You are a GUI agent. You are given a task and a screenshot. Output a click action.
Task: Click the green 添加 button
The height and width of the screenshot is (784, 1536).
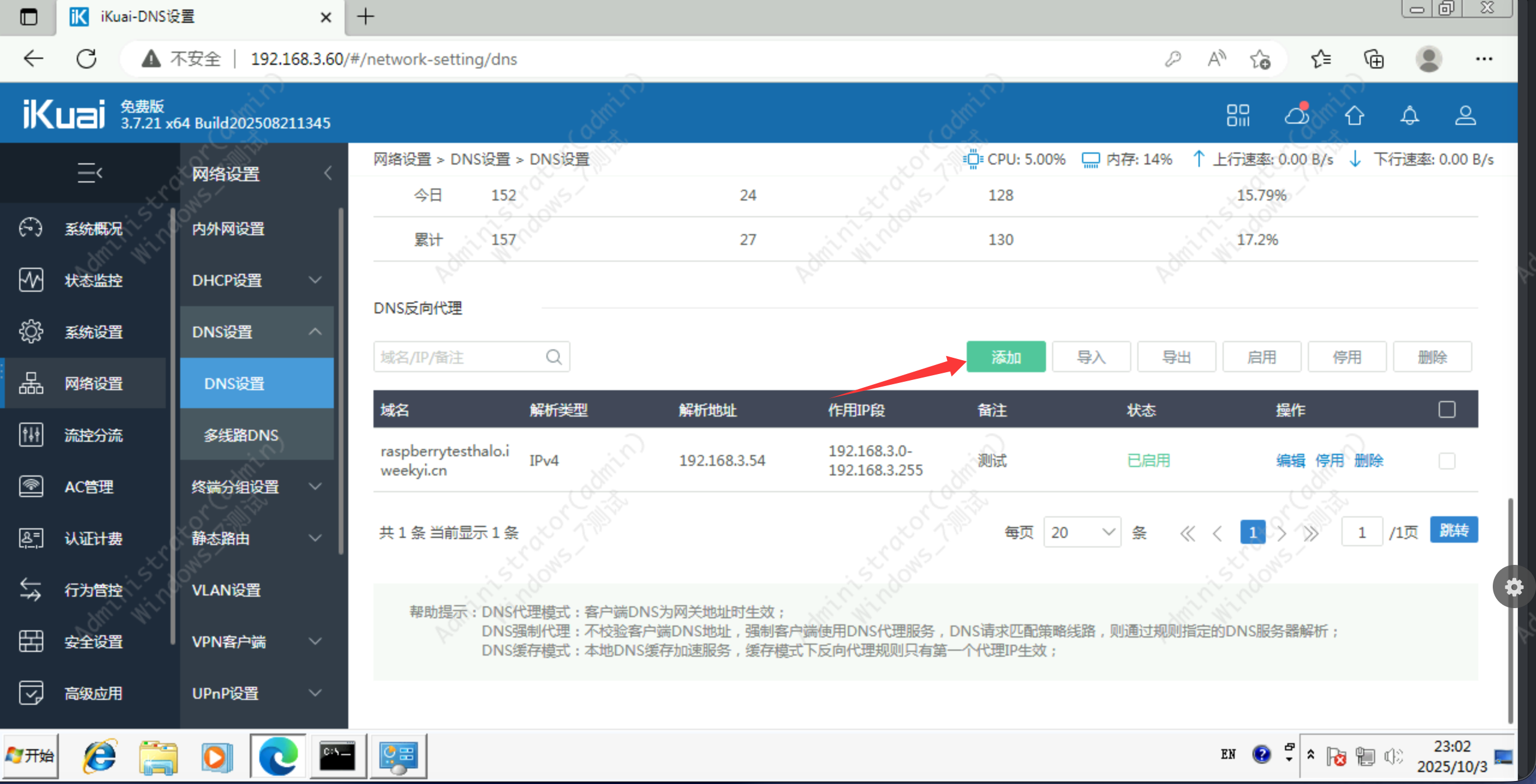coord(1006,357)
